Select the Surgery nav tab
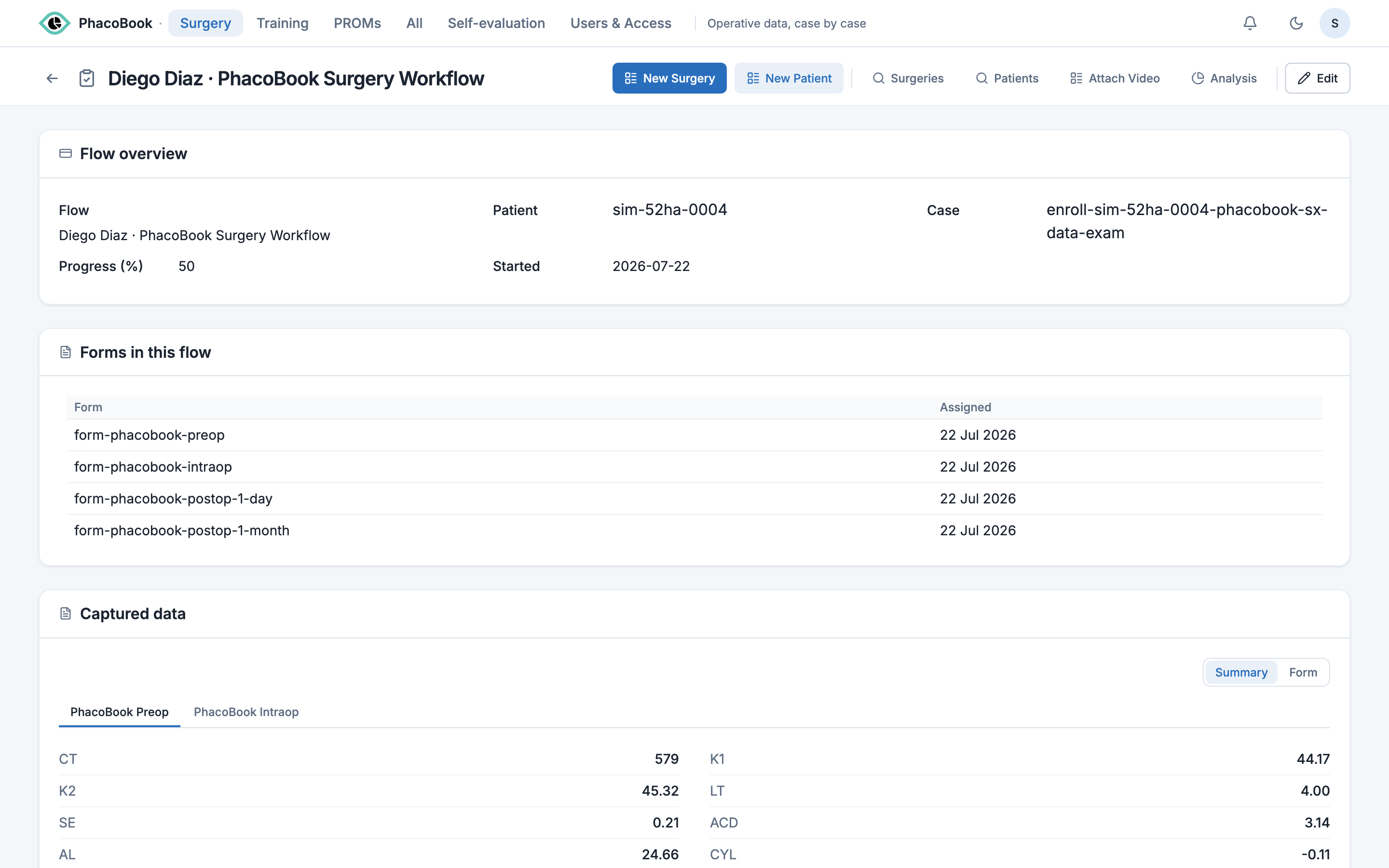The height and width of the screenshot is (868, 1389). click(205, 23)
